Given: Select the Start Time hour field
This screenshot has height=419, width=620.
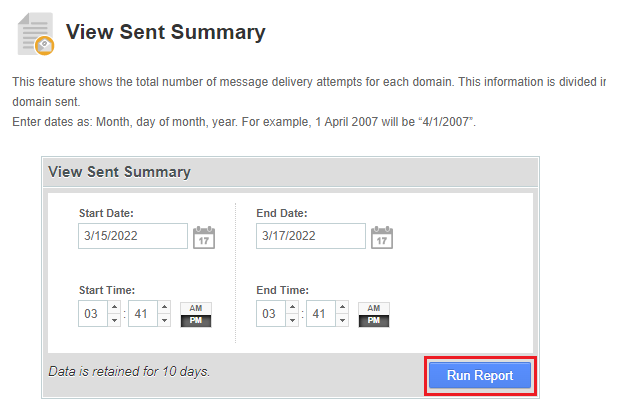Looking at the screenshot, I should click(x=91, y=314).
